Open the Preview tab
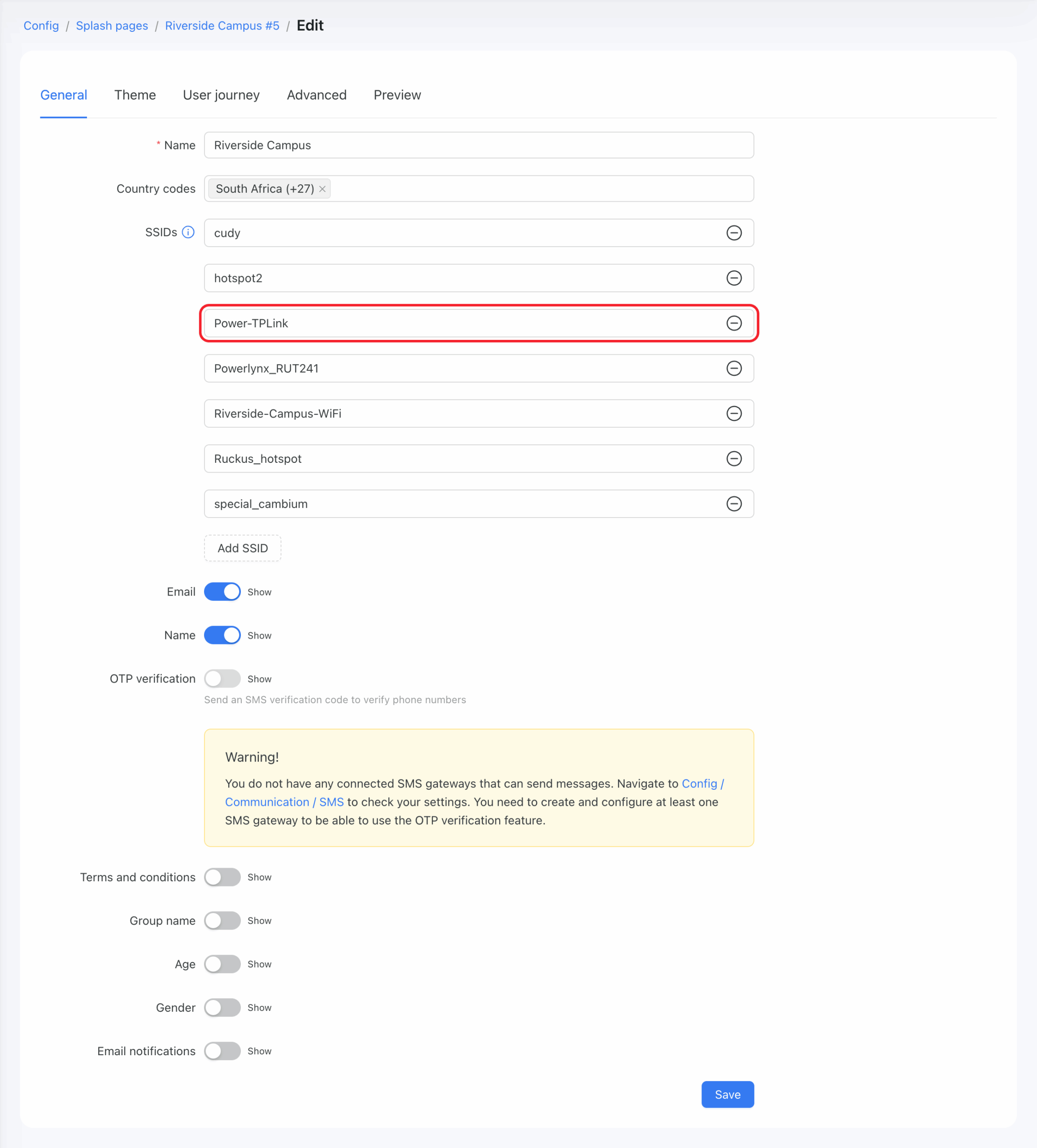 click(x=397, y=95)
